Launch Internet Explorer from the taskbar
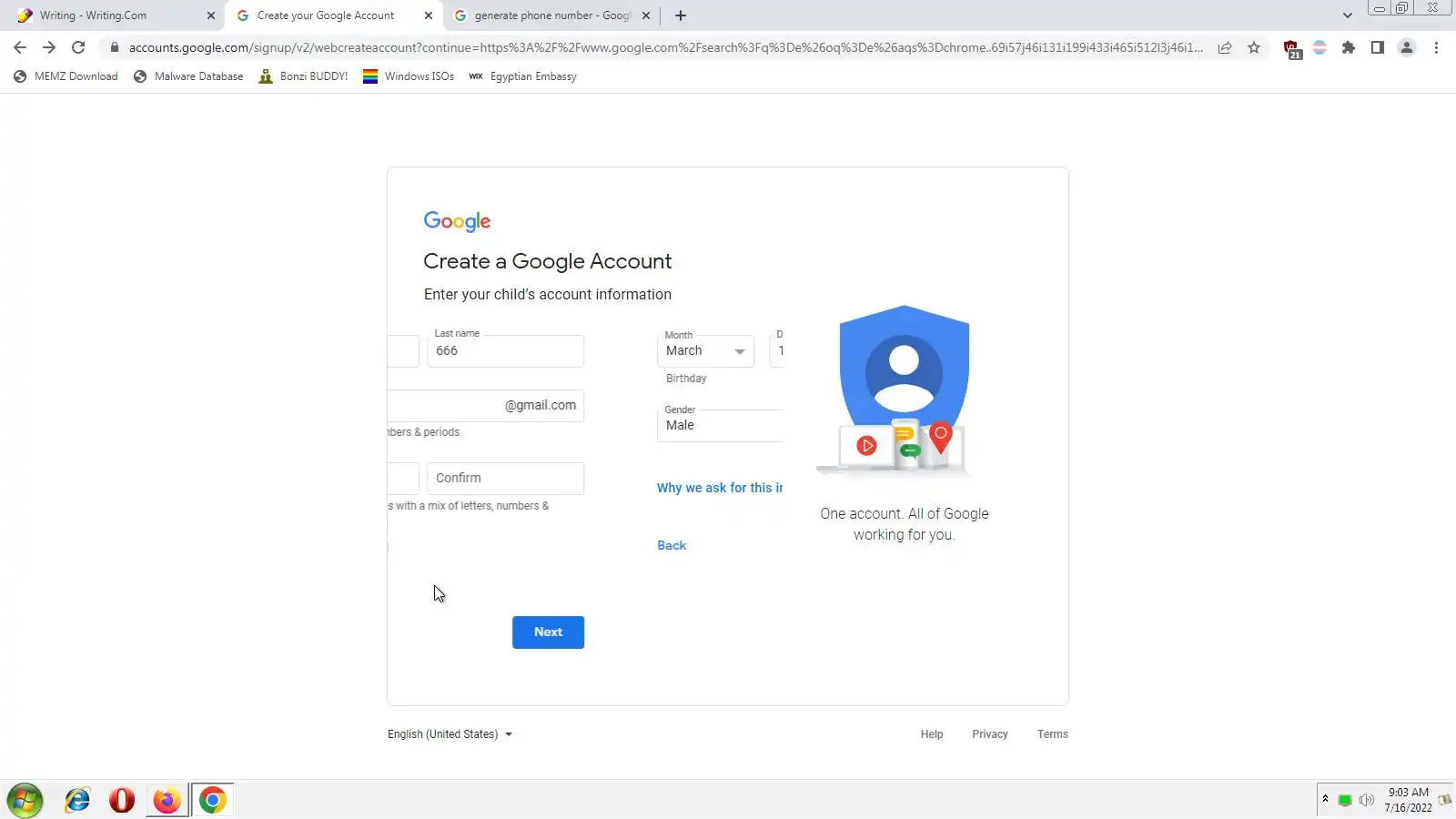 [x=77, y=801]
